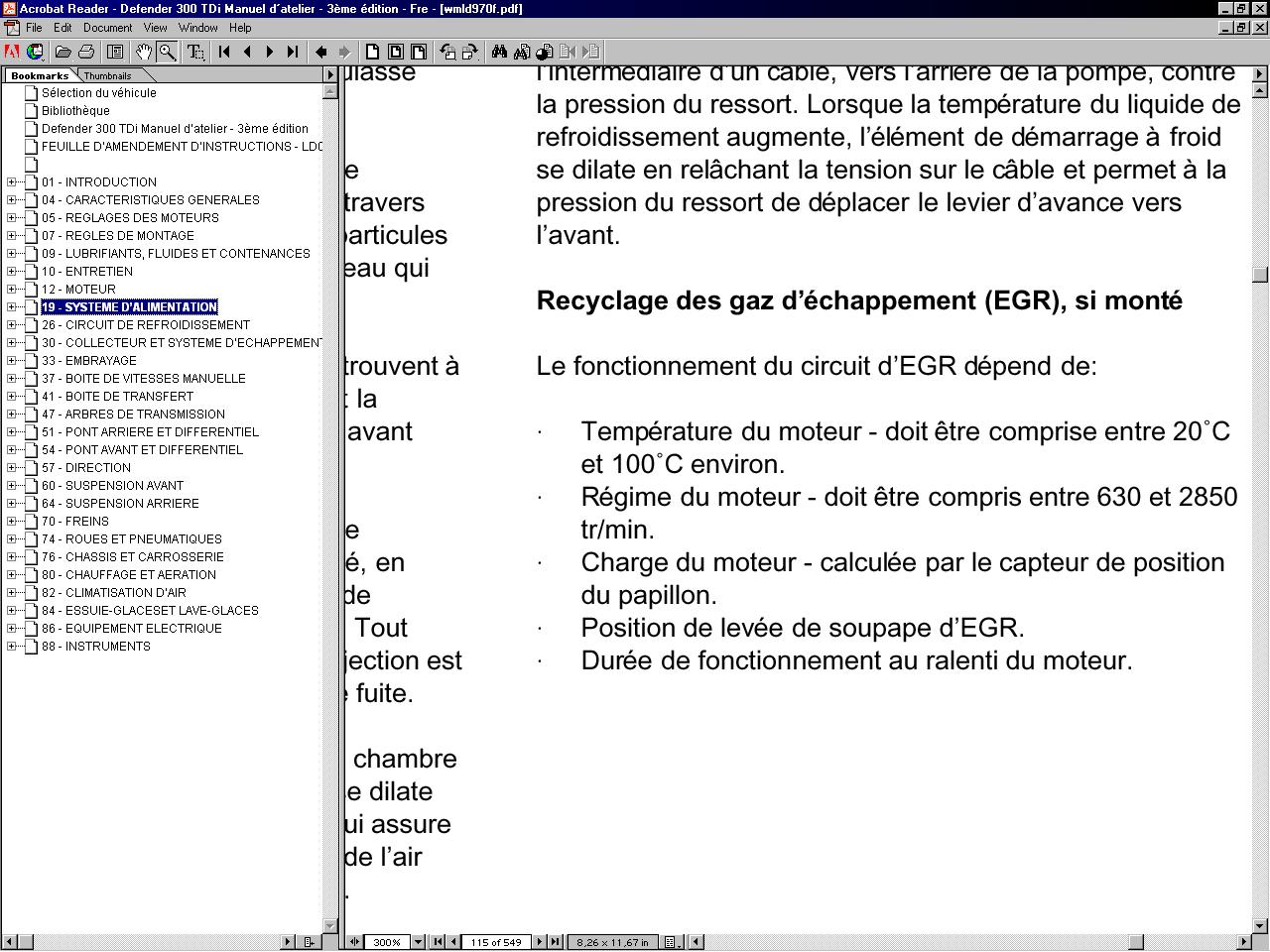This screenshot has width=1270, height=952.
Task: Switch to the Thumbnails tab
Action: click(x=107, y=75)
